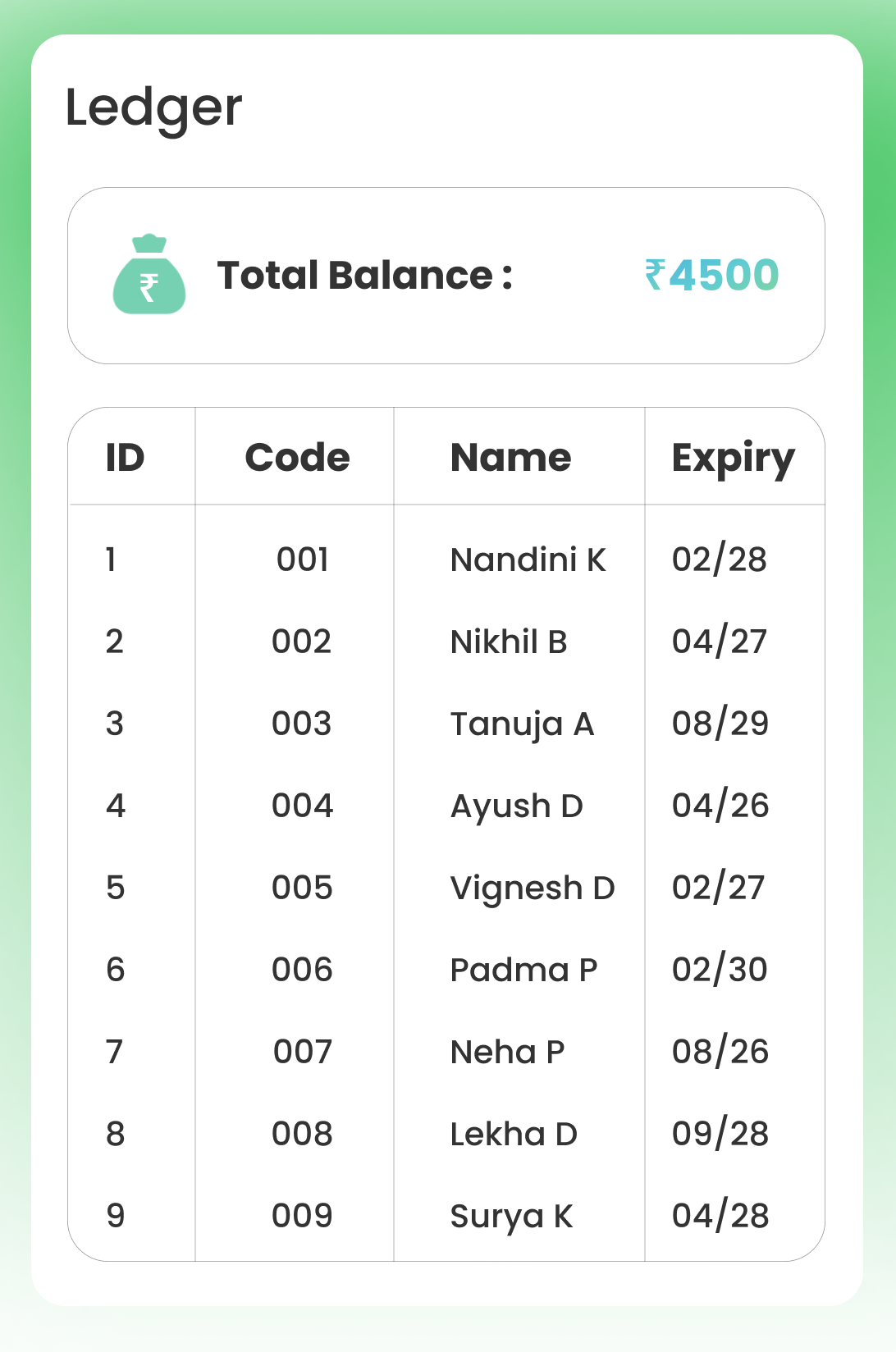Viewport: 896px width, 1352px height.
Task: Click on Lekha D name
Action: tap(514, 1135)
